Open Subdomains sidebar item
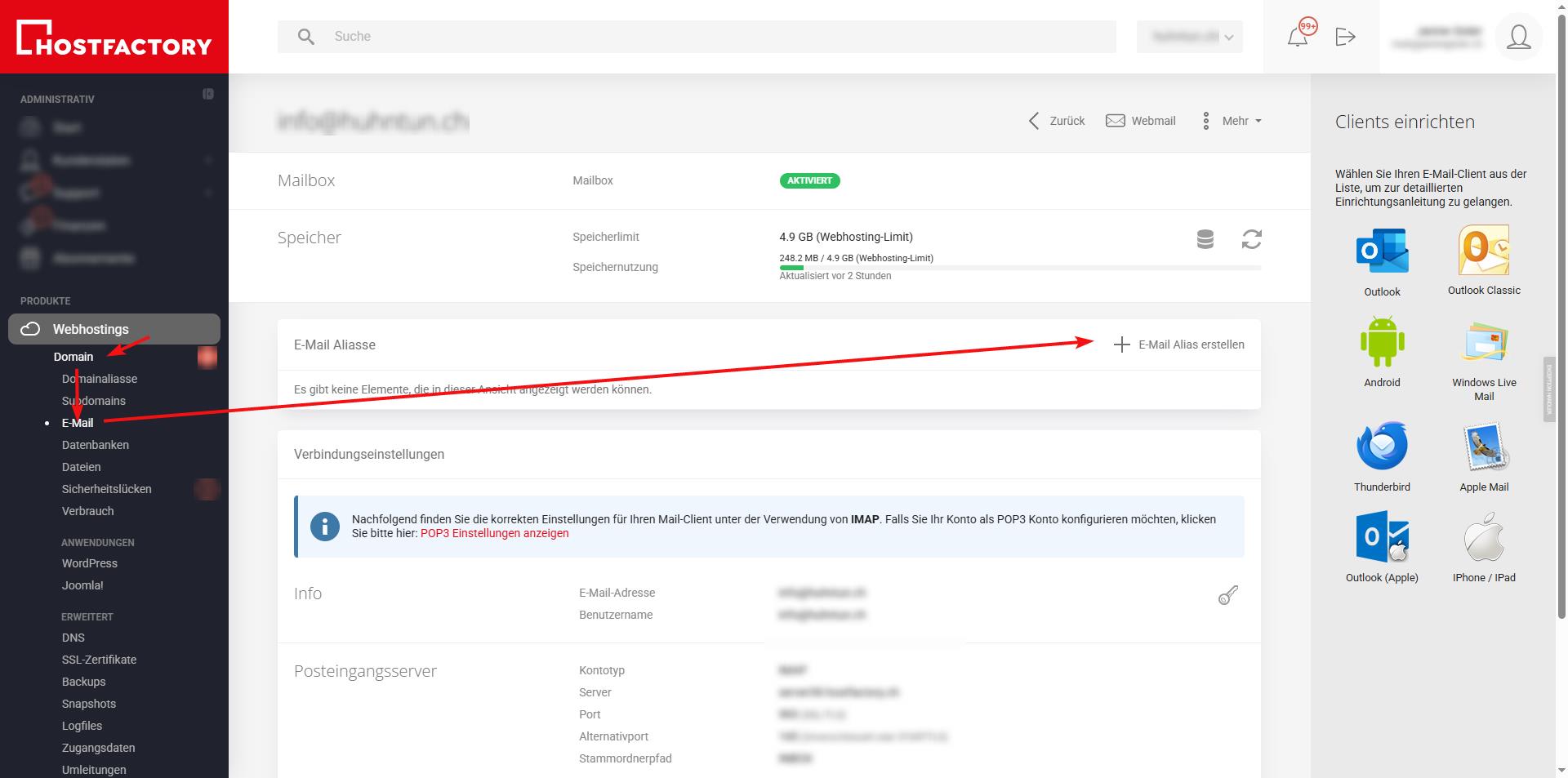1568x778 pixels. 94,401
